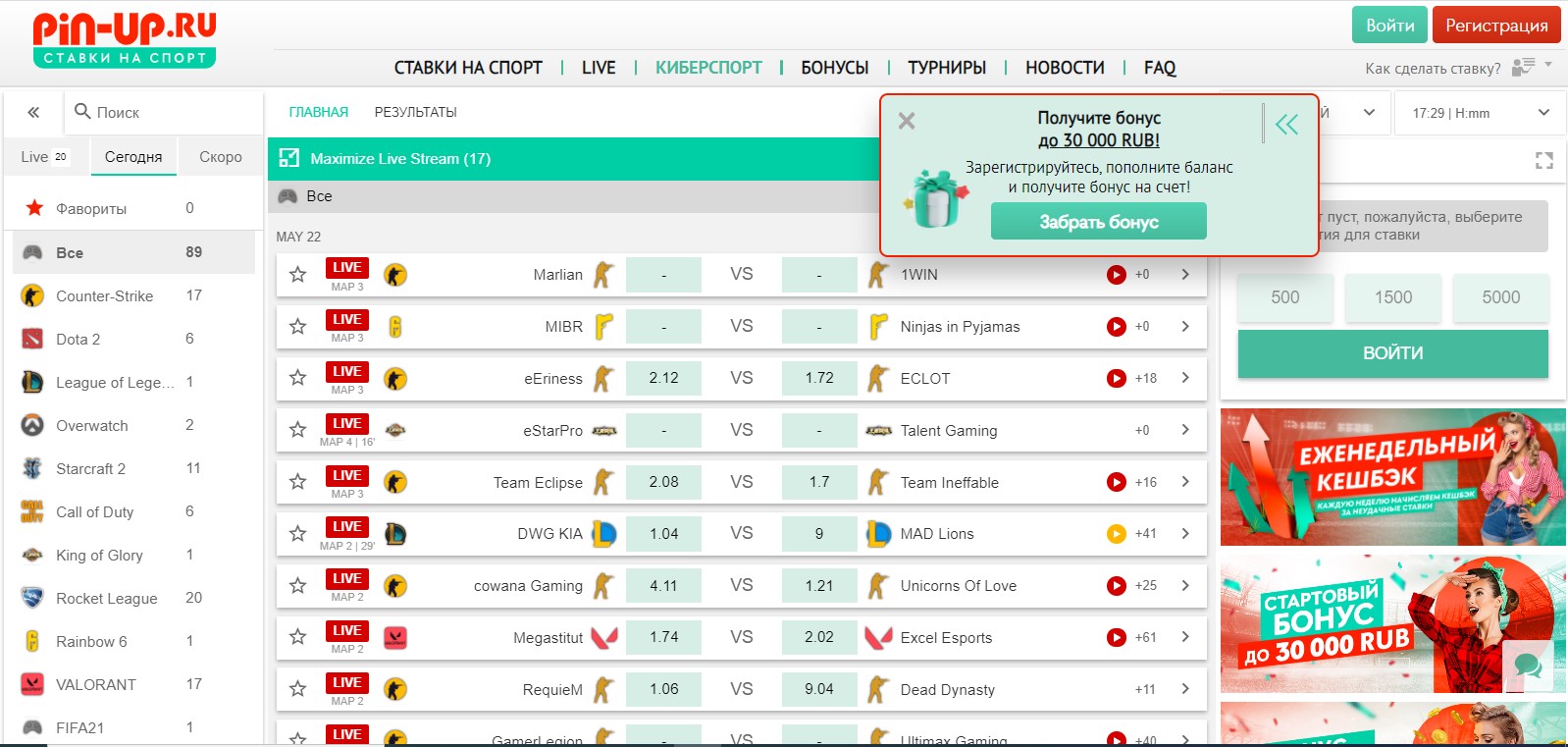
Task: Open the FAQ page
Action: pyautogui.click(x=1160, y=68)
